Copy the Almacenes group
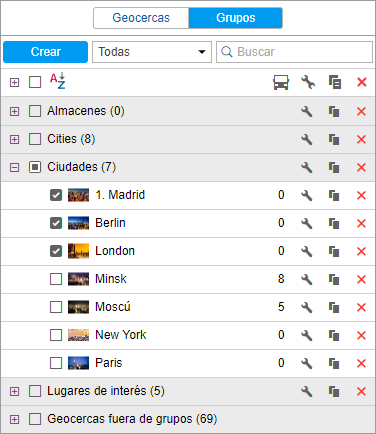The width and height of the screenshot is (376, 434). click(334, 111)
